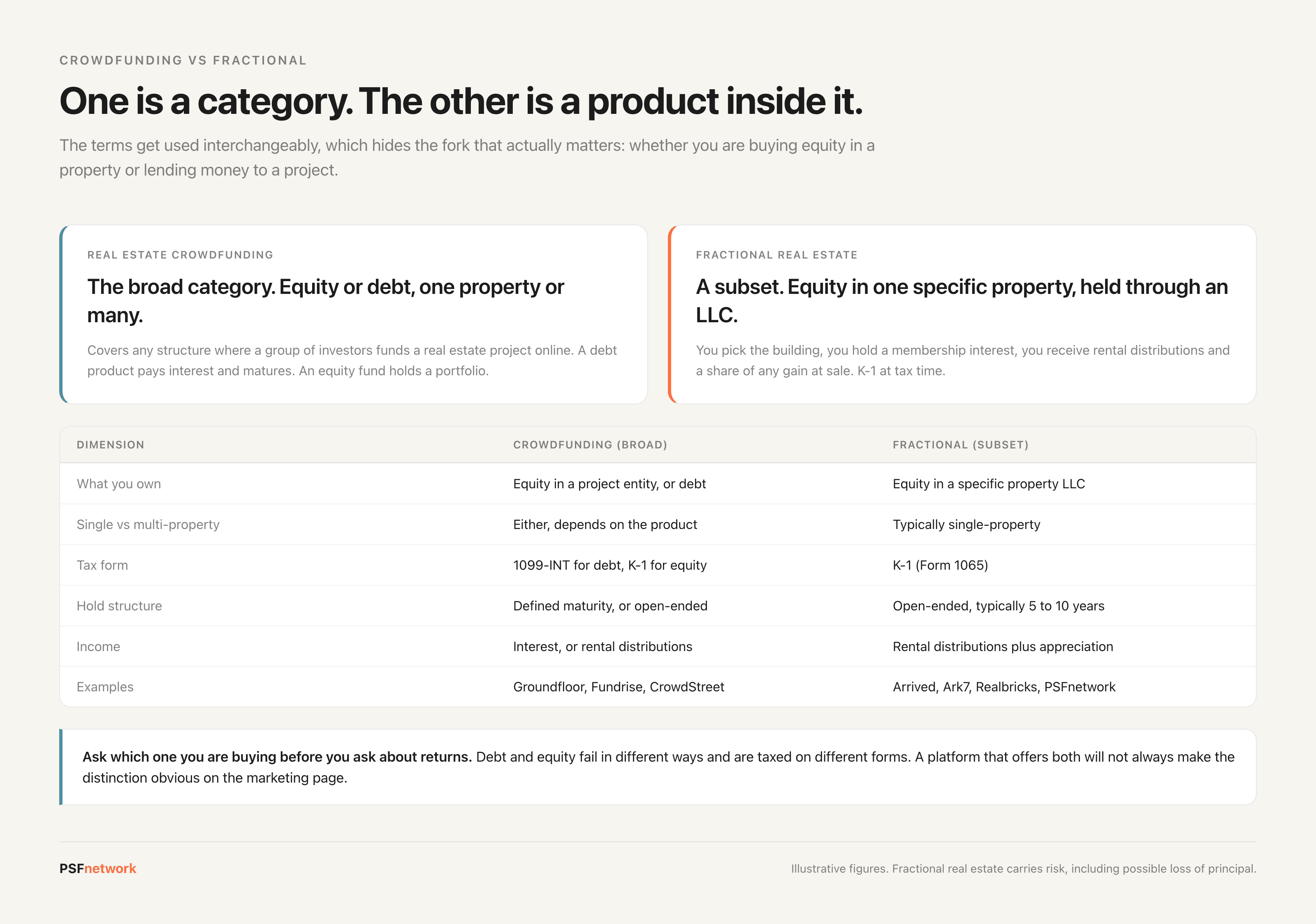The height and width of the screenshot is (924, 1316).
Task: Select the Real Estate Crowdfunding card
Action: 354,314
